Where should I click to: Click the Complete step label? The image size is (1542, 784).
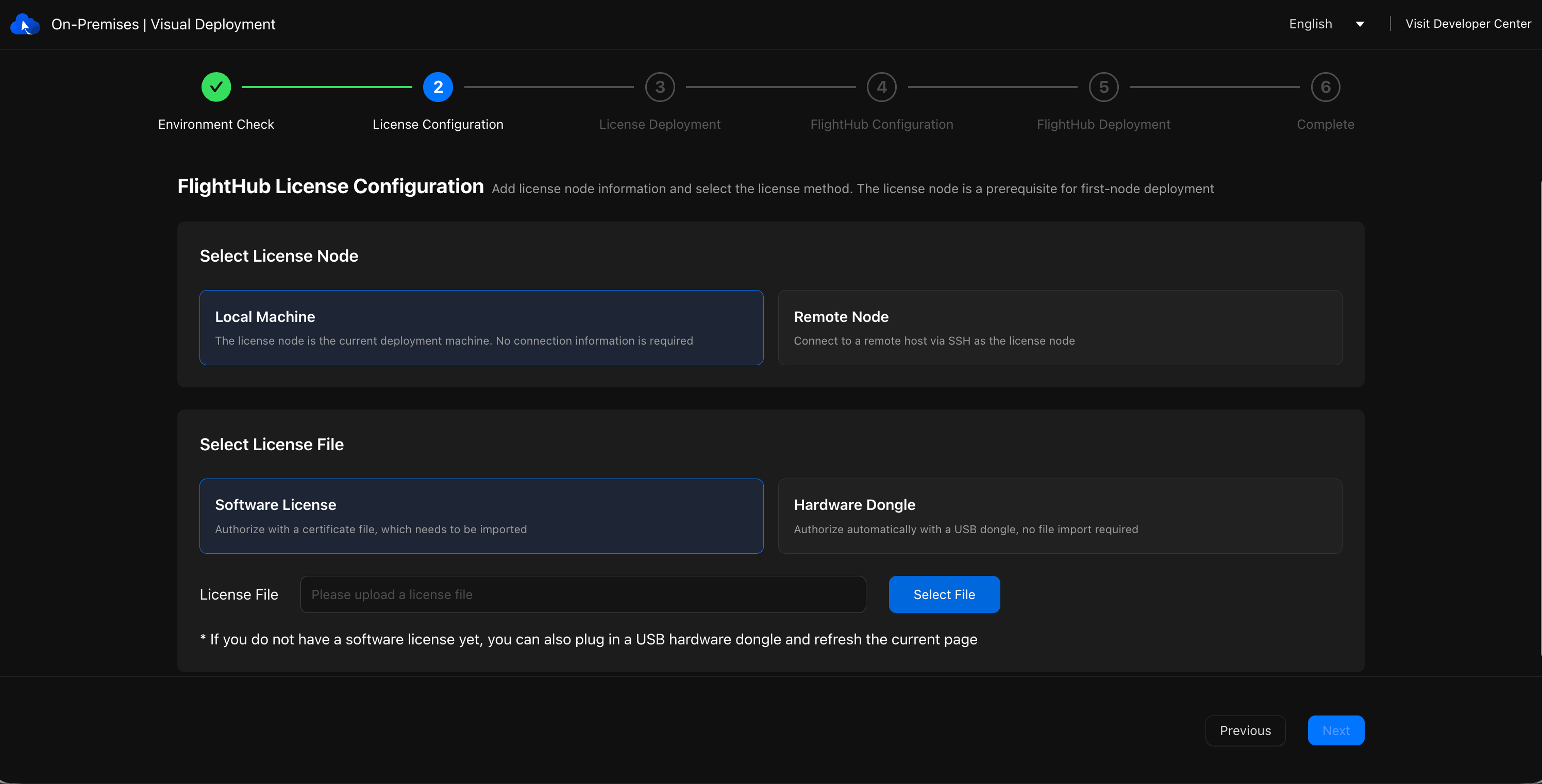pos(1326,125)
